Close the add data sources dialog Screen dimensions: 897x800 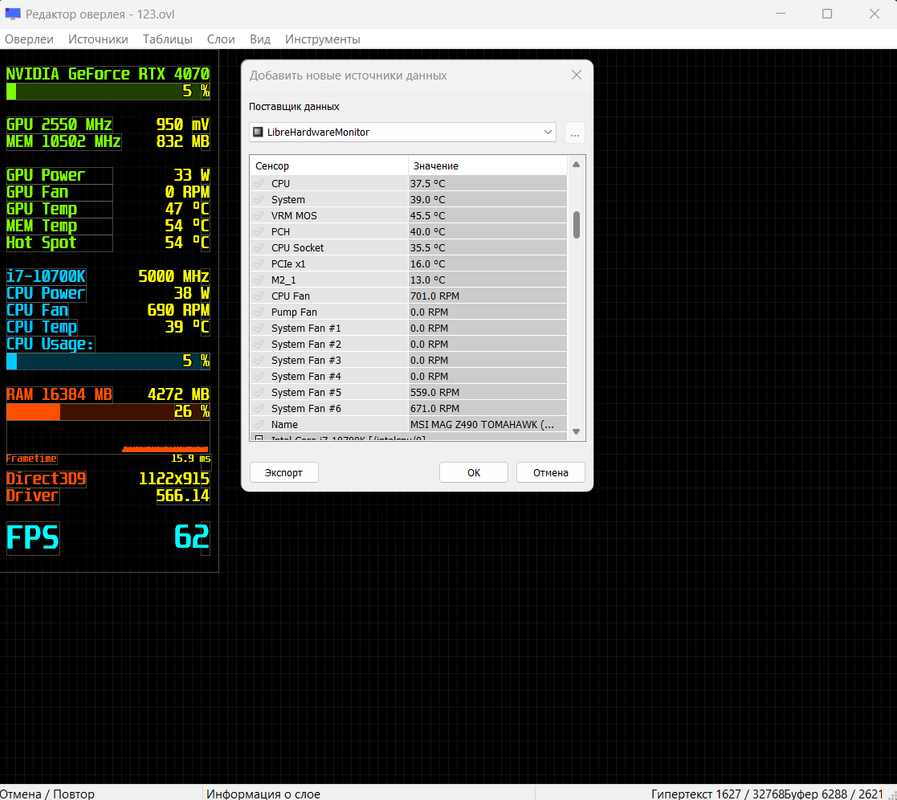click(x=576, y=76)
